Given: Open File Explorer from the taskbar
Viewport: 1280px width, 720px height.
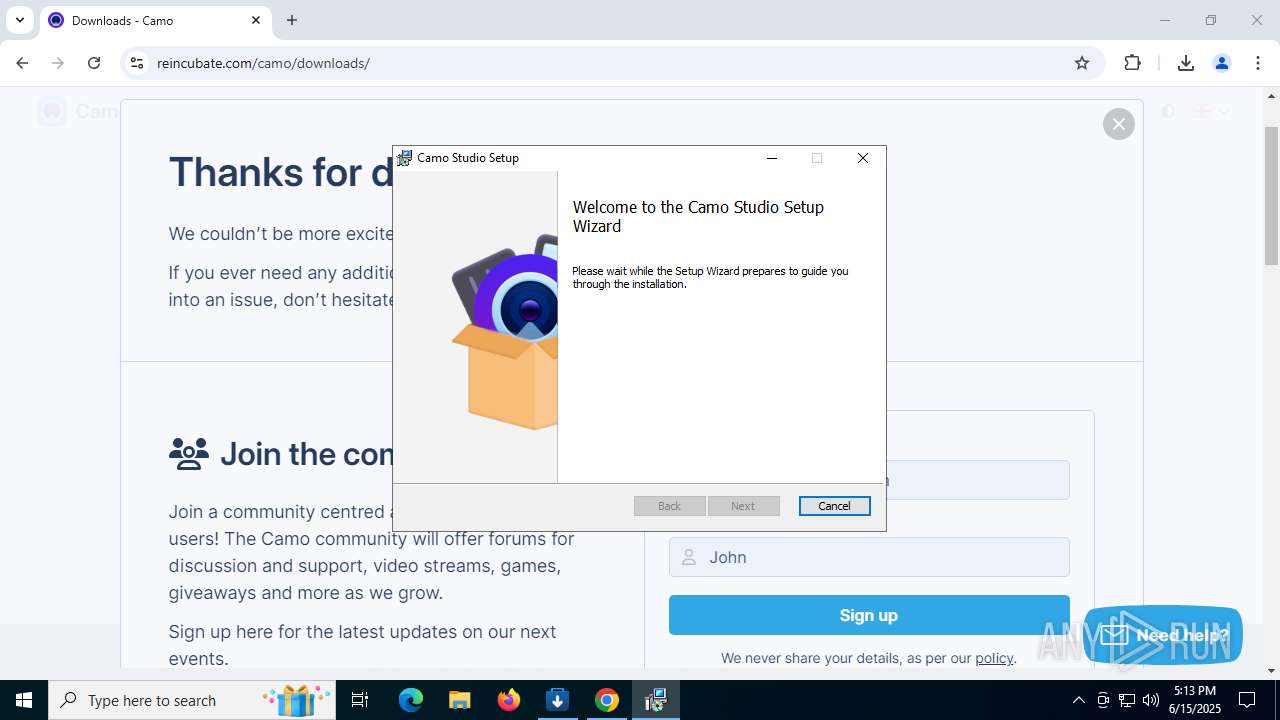Looking at the screenshot, I should tap(459, 700).
